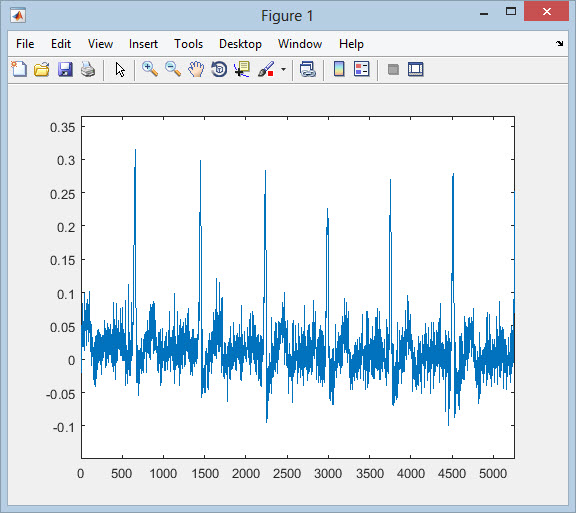Screen dimensions: 576x513
Task: Show Plot Tools and dock figure
Action: point(416,69)
